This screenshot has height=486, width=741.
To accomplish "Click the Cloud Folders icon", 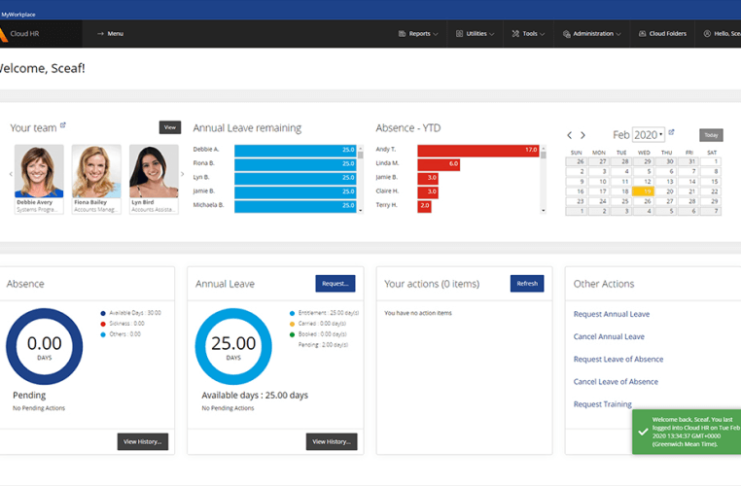I will coord(642,34).
